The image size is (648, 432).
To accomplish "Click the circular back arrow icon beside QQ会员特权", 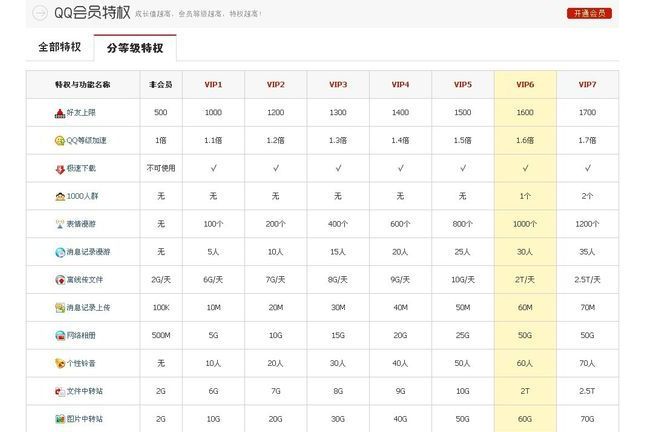I will click(x=40, y=13).
